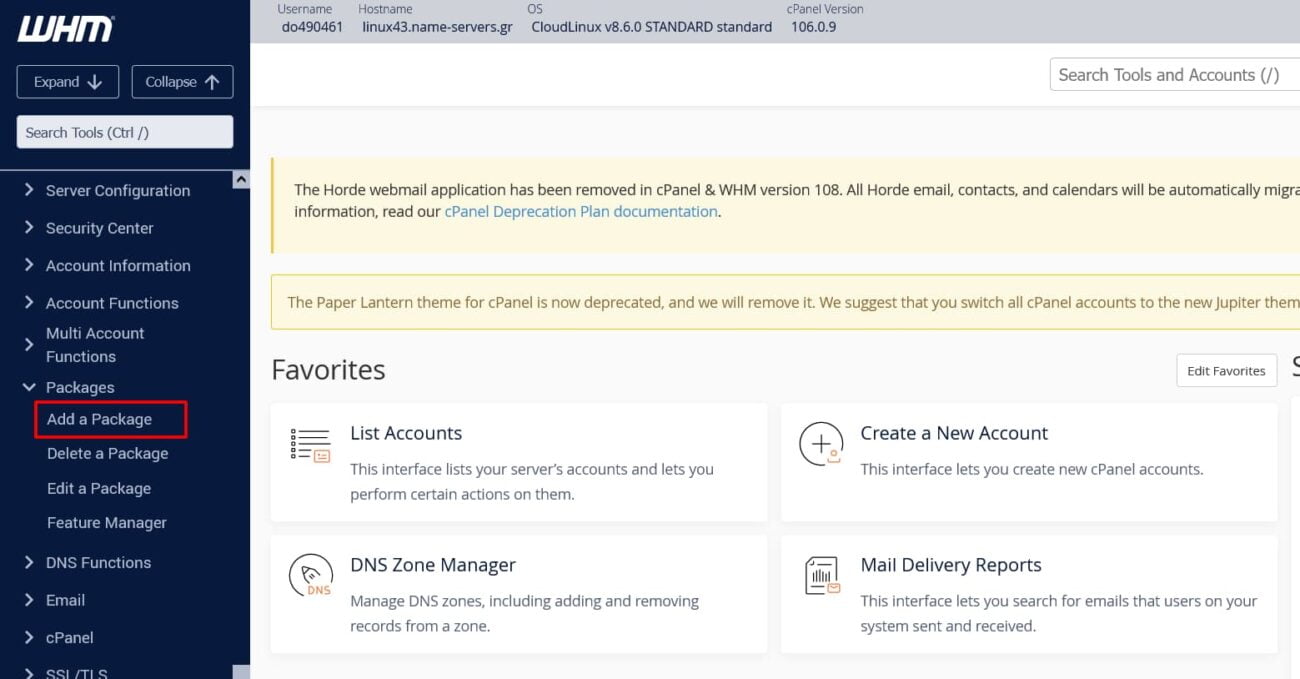Screen dimensions: 1300x679
Task: Select Email sidebar label
Action: 65,600
